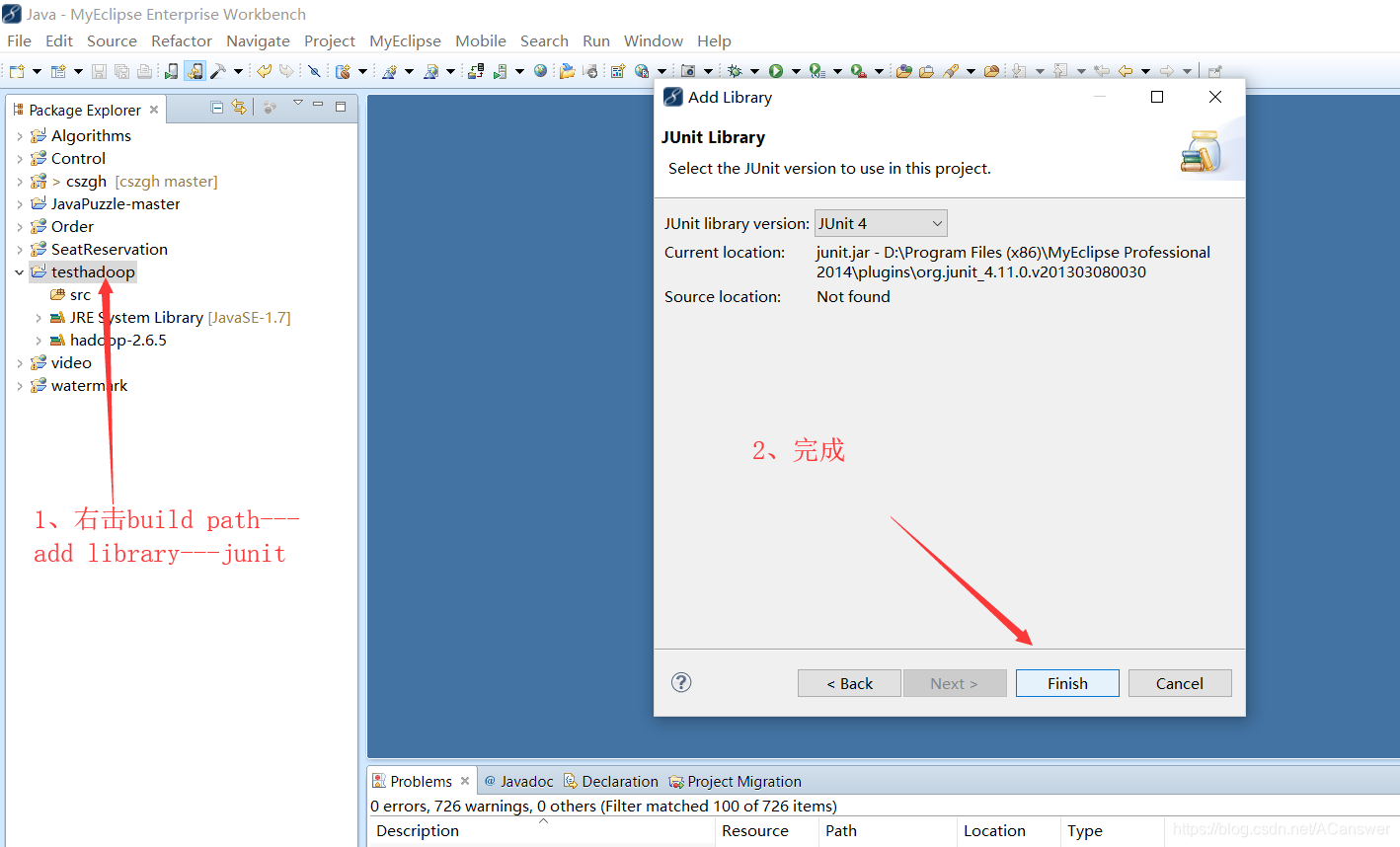
Task: Click the camera screenshot toolbar icon
Action: pyautogui.click(x=687, y=71)
